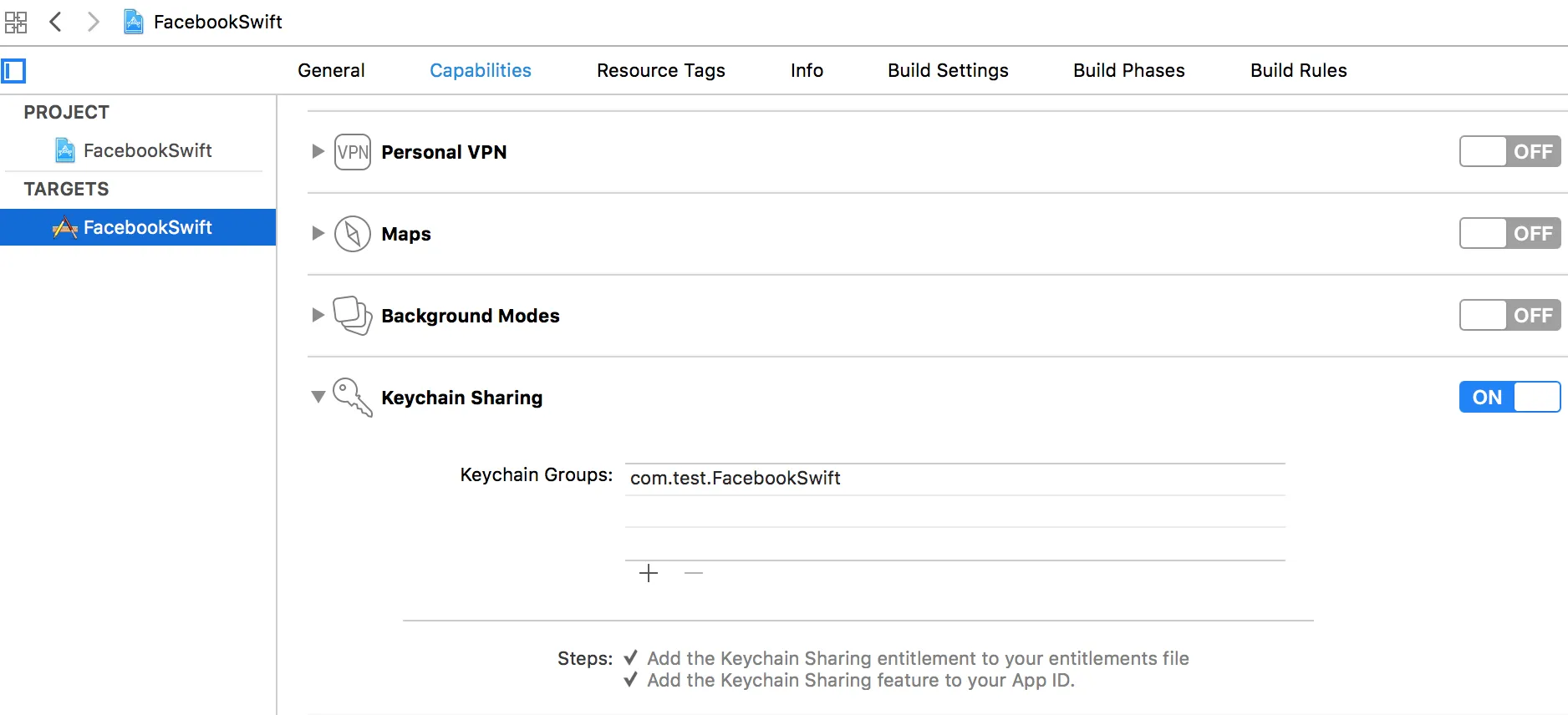Image resolution: width=1568 pixels, height=715 pixels.
Task: Add a keychain group with plus
Action: 649,573
